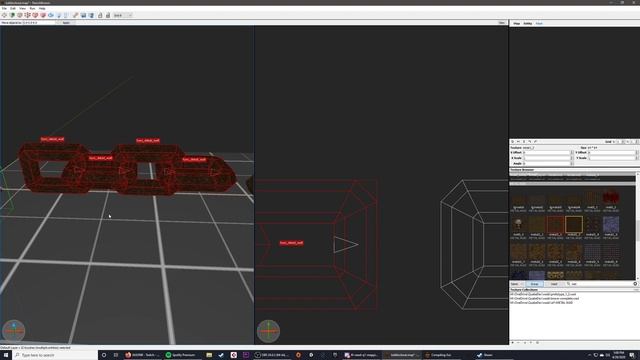This screenshot has height=360, width=640.
Task: Click the Y Offset input field
Action: (611, 152)
